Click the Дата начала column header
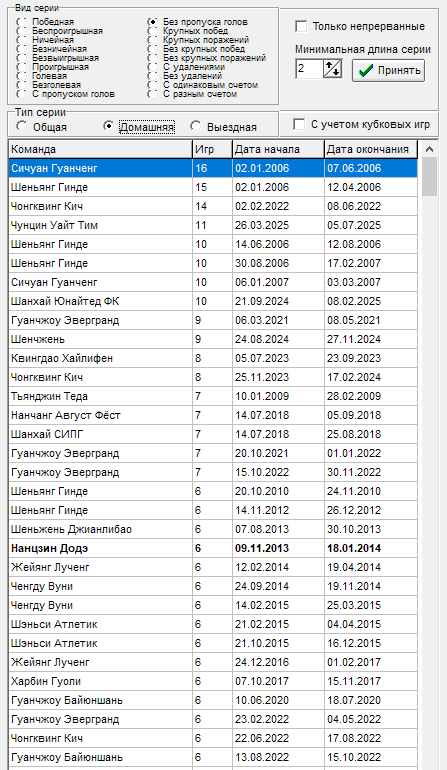The image size is (447, 770). pyautogui.click(x=278, y=149)
